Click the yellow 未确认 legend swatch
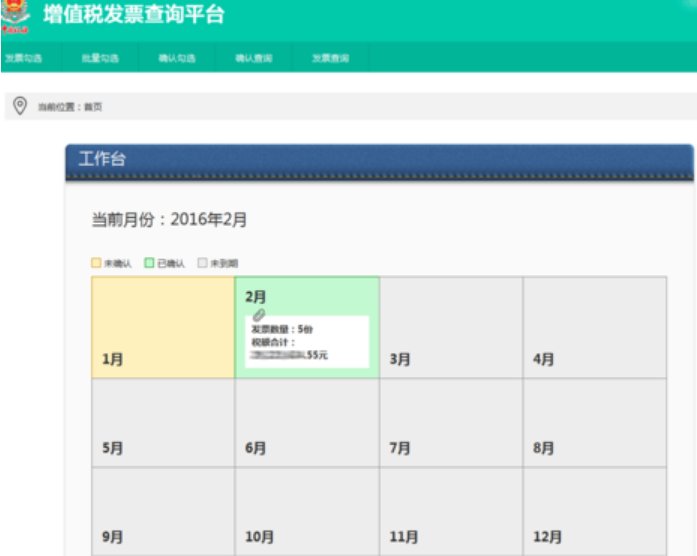Image resolution: width=697 pixels, height=556 pixels. tap(96, 263)
